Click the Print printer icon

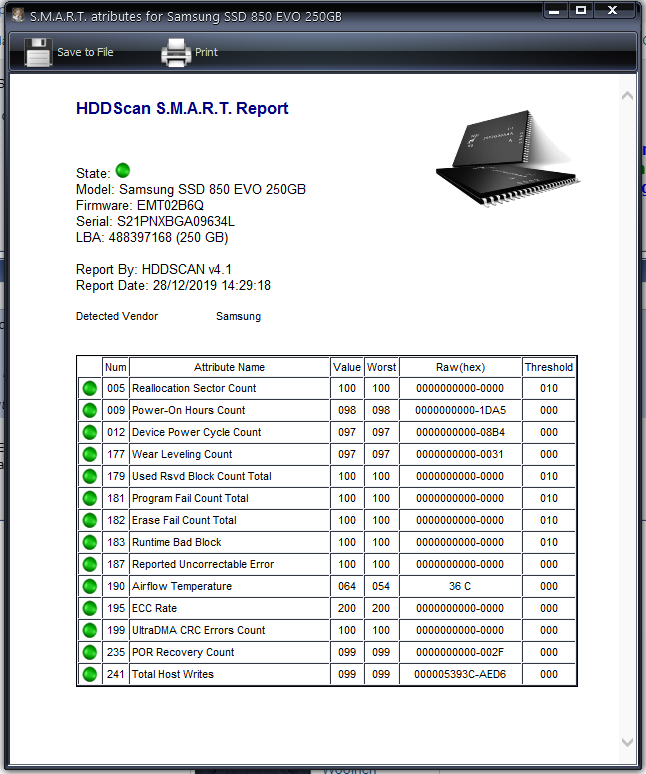176,52
